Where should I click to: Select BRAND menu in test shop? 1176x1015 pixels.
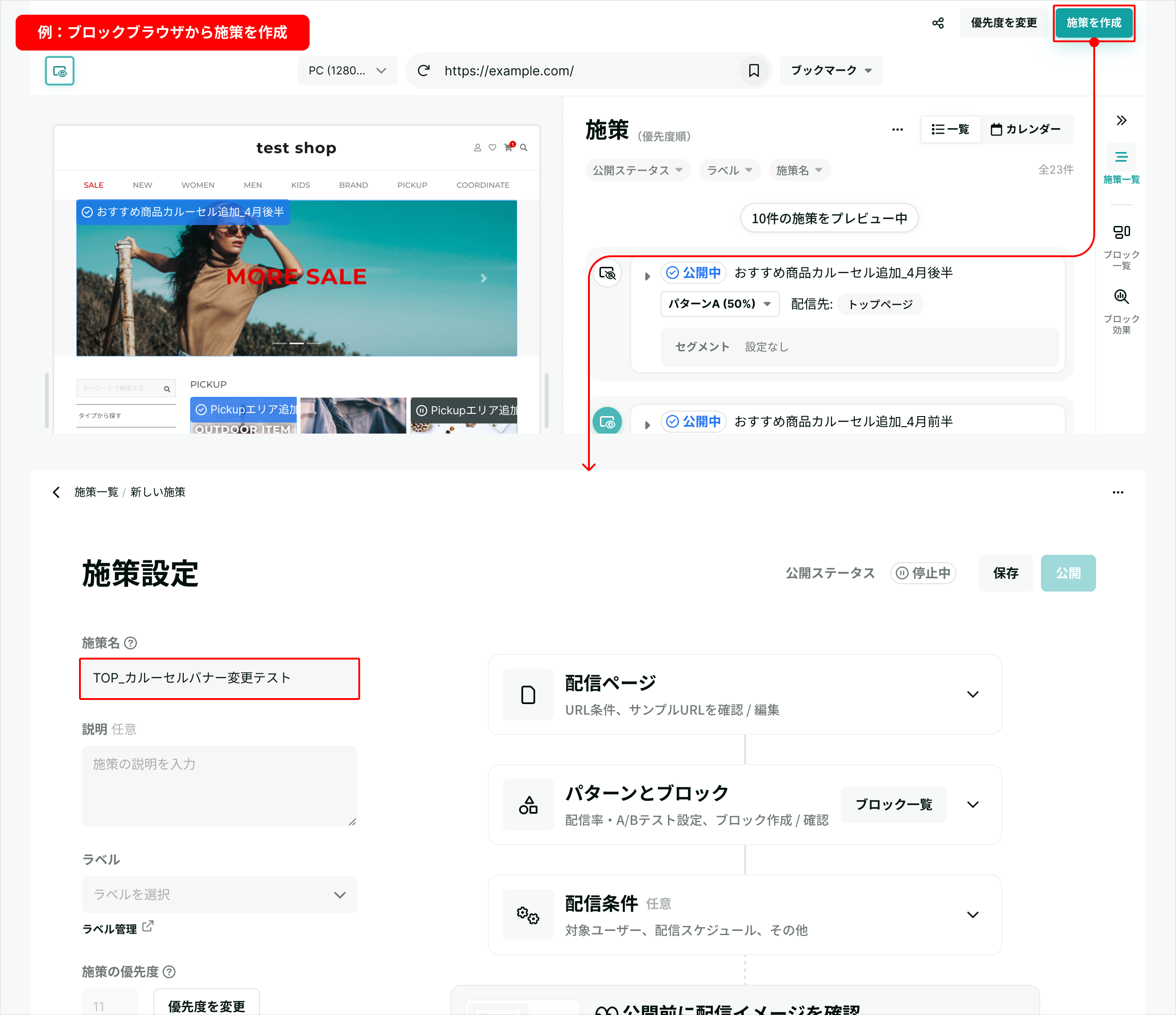coord(354,185)
